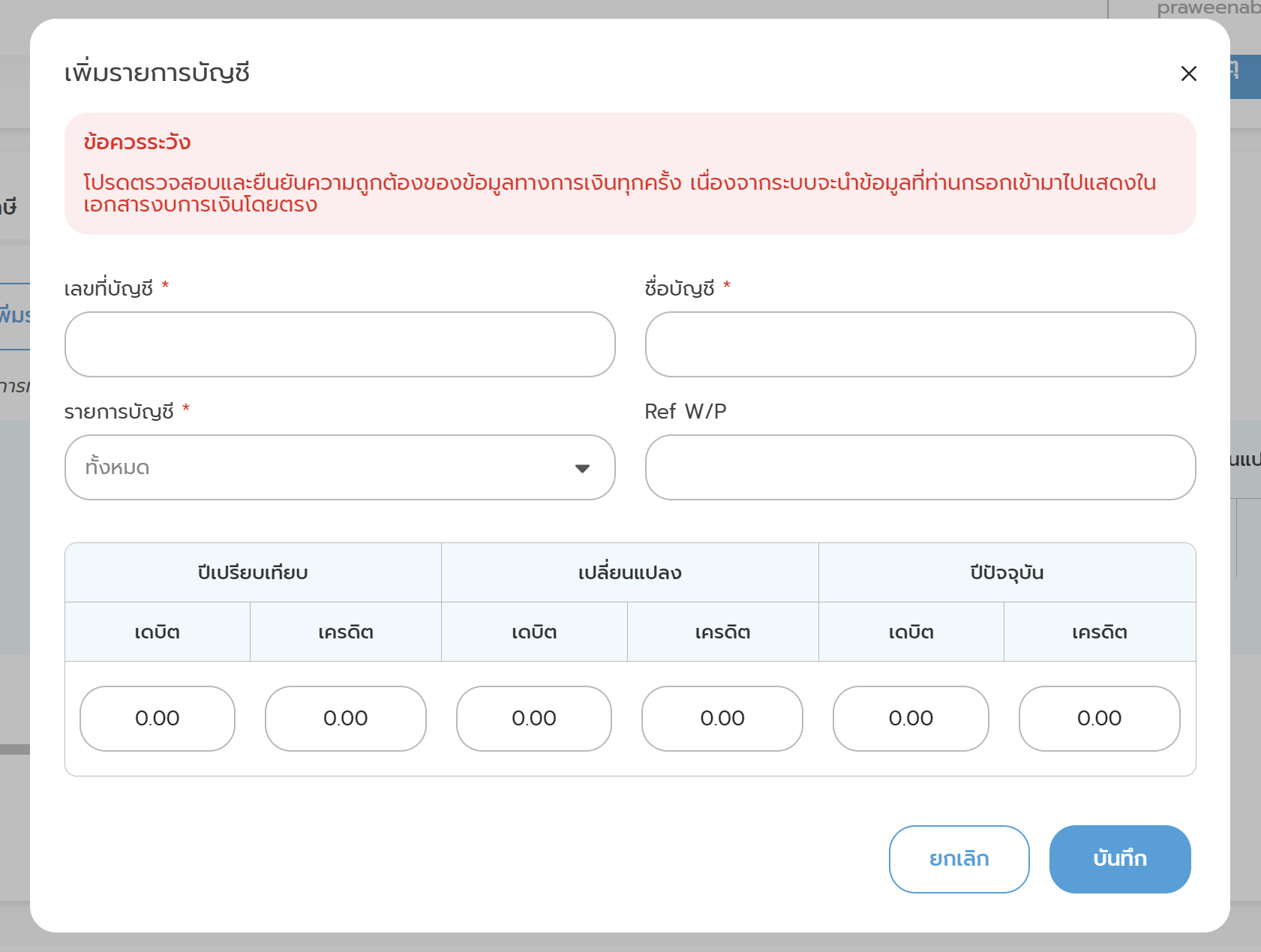Image resolution: width=1261 pixels, height=952 pixels.
Task: Click the ปีเปรียบเทียบ column group header
Action: [x=253, y=572]
